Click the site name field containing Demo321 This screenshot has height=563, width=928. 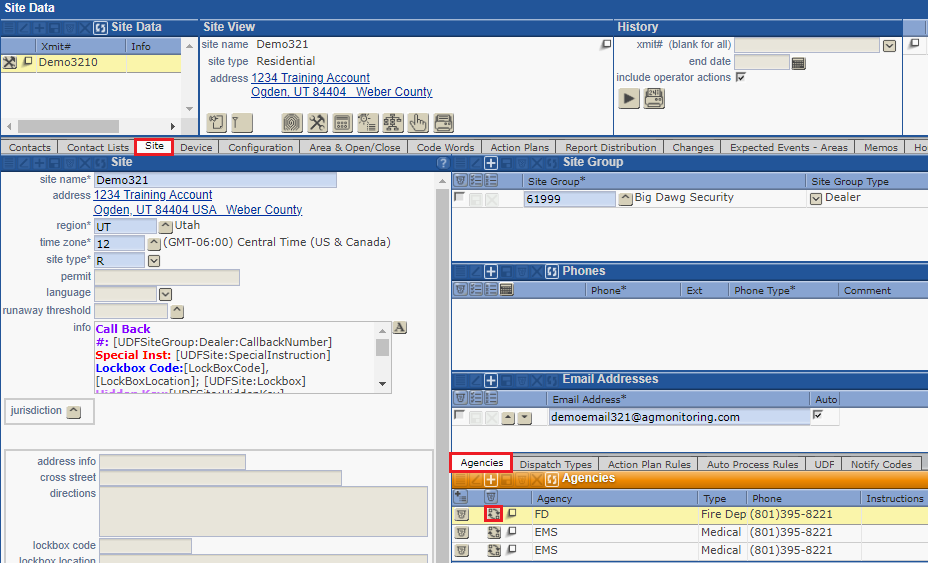click(x=214, y=180)
